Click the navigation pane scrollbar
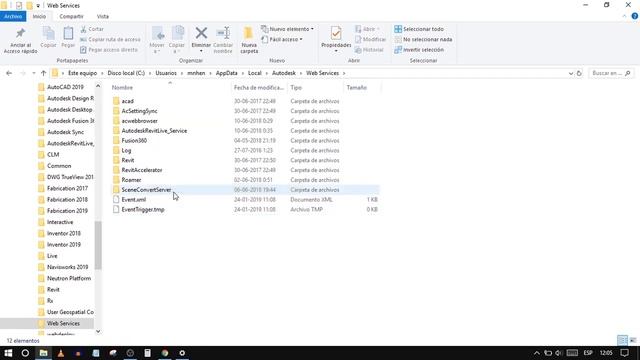 coord(98,245)
